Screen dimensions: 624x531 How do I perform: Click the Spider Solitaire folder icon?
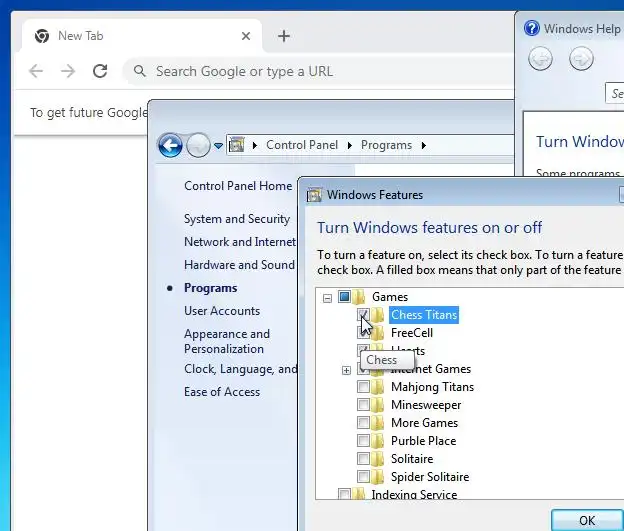(378, 476)
